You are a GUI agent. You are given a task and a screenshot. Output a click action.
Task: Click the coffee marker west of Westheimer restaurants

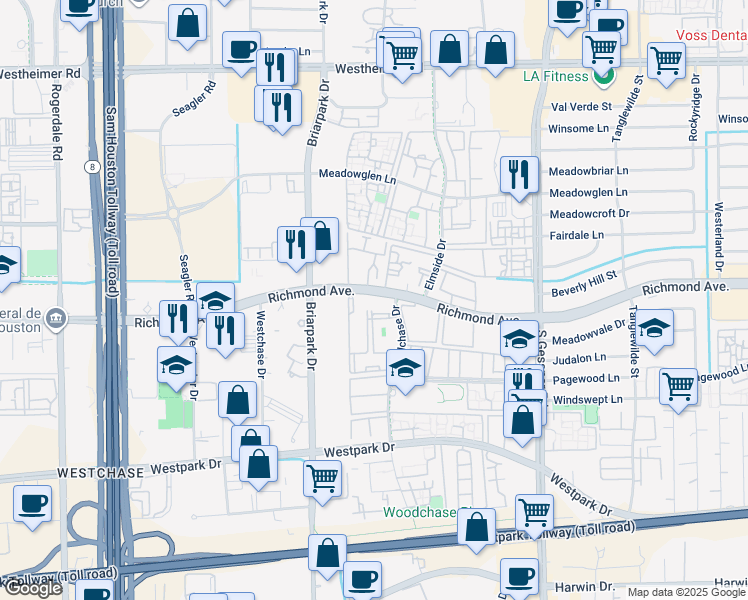241,50
